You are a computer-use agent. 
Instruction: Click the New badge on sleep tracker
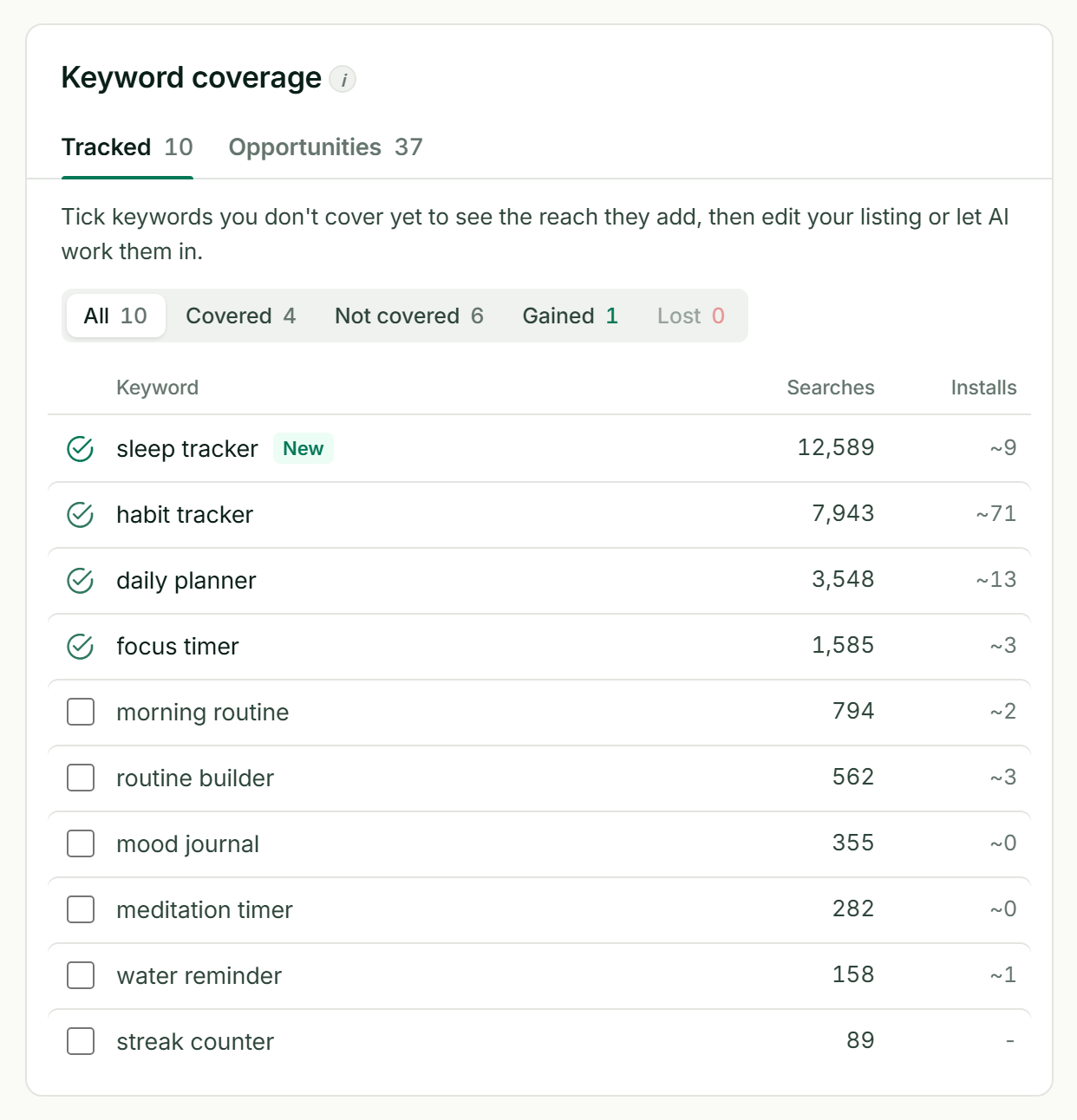click(304, 448)
